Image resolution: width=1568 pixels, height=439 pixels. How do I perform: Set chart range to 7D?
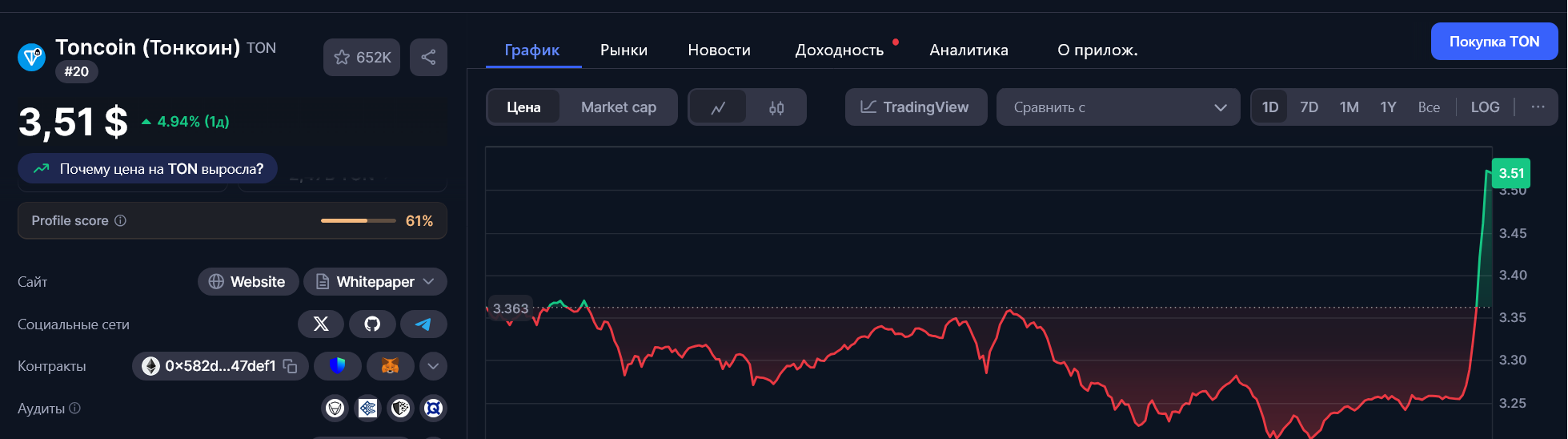pos(1309,107)
